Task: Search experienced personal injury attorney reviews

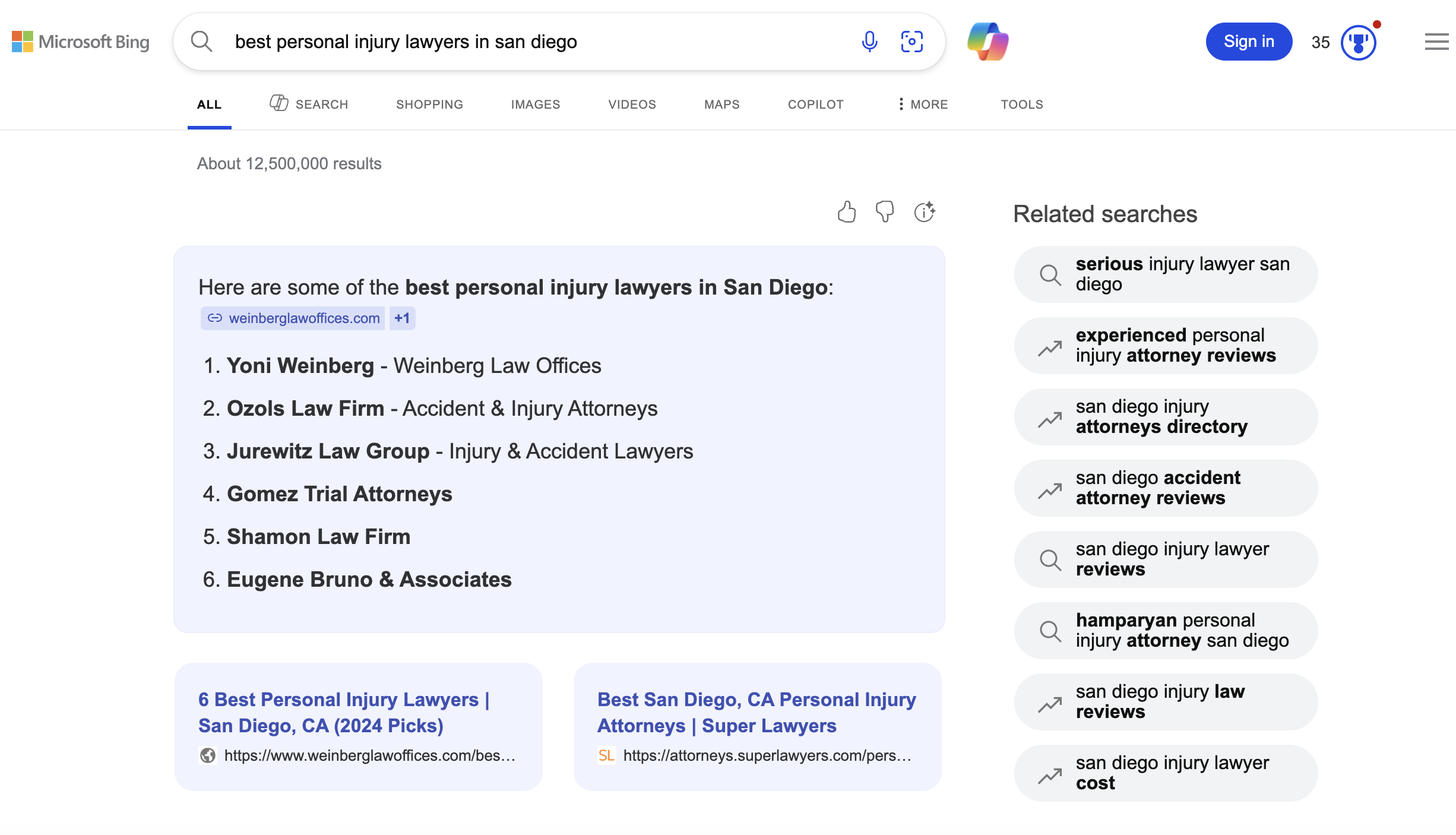Action: pyautogui.click(x=1166, y=346)
